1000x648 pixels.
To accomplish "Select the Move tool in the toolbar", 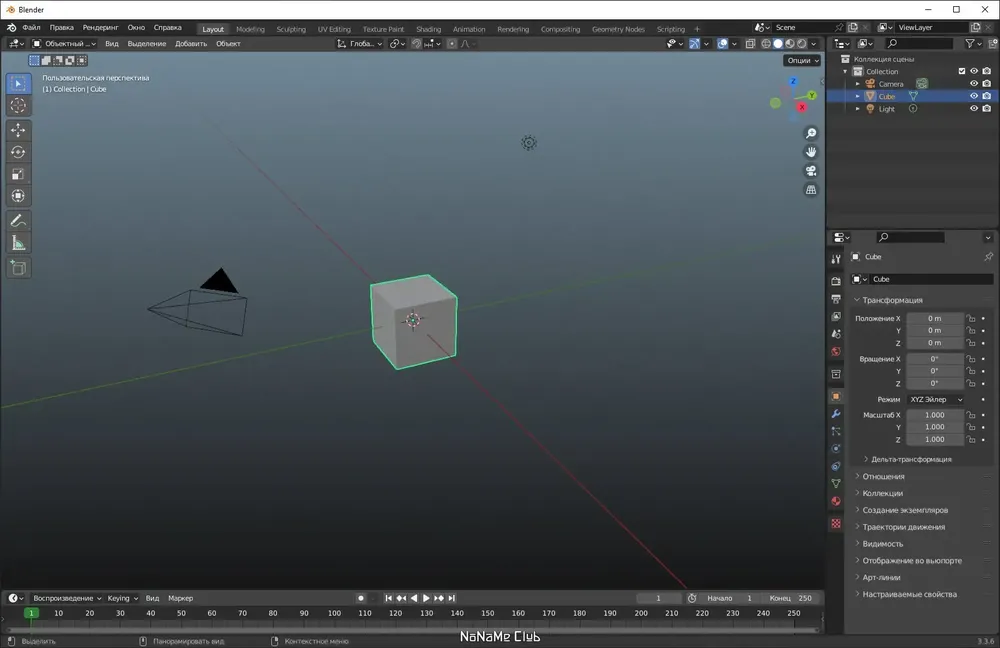I will 18,130.
